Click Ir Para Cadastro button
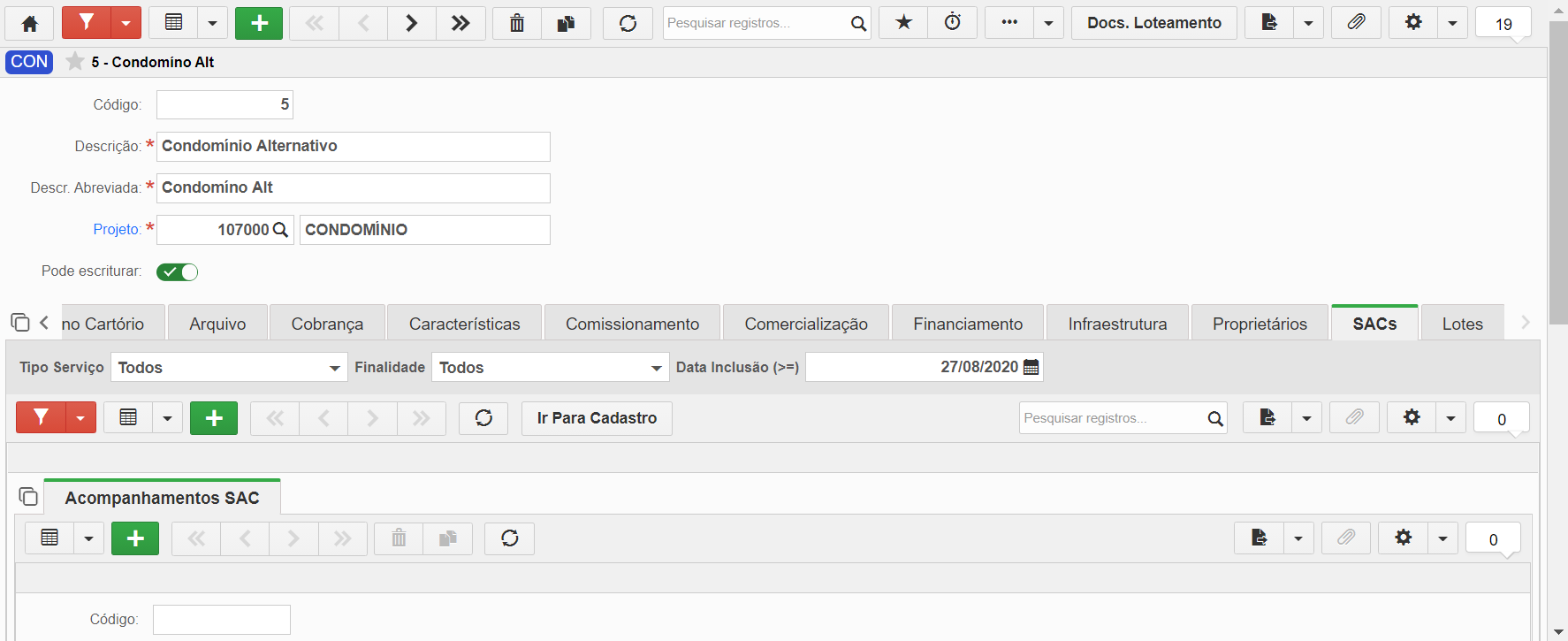 pyautogui.click(x=597, y=418)
